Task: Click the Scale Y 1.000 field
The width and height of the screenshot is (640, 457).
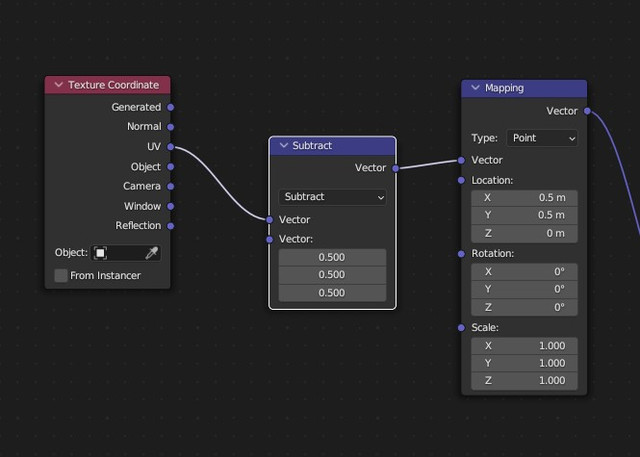Action: [524, 363]
